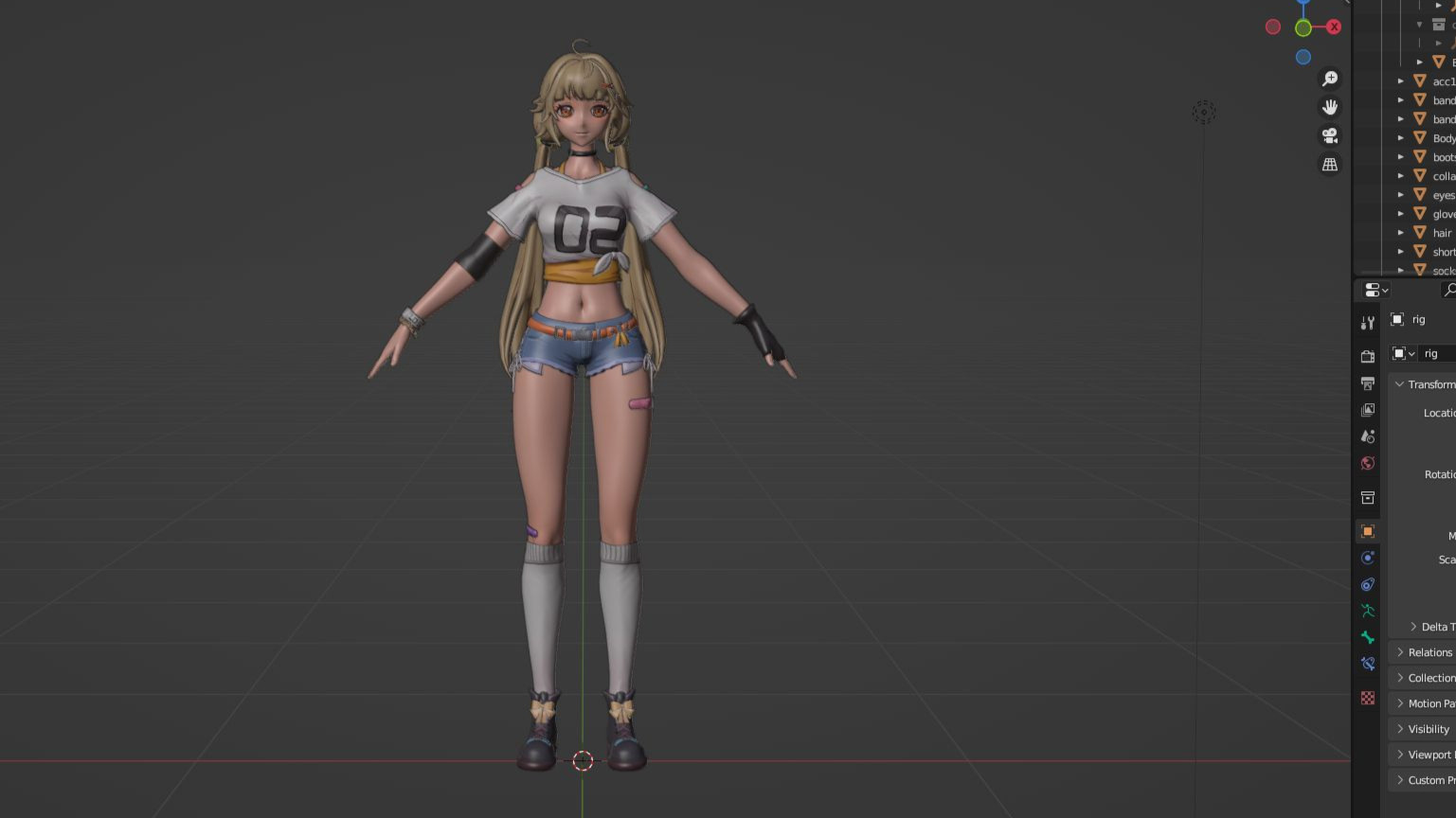Open the Bone properties tab
Viewport: 1456px width, 818px height.
1368,637
